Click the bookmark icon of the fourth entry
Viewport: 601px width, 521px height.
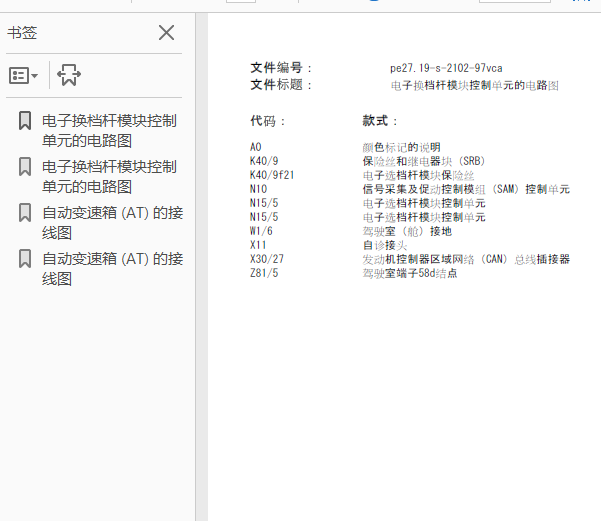(x=25, y=259)
